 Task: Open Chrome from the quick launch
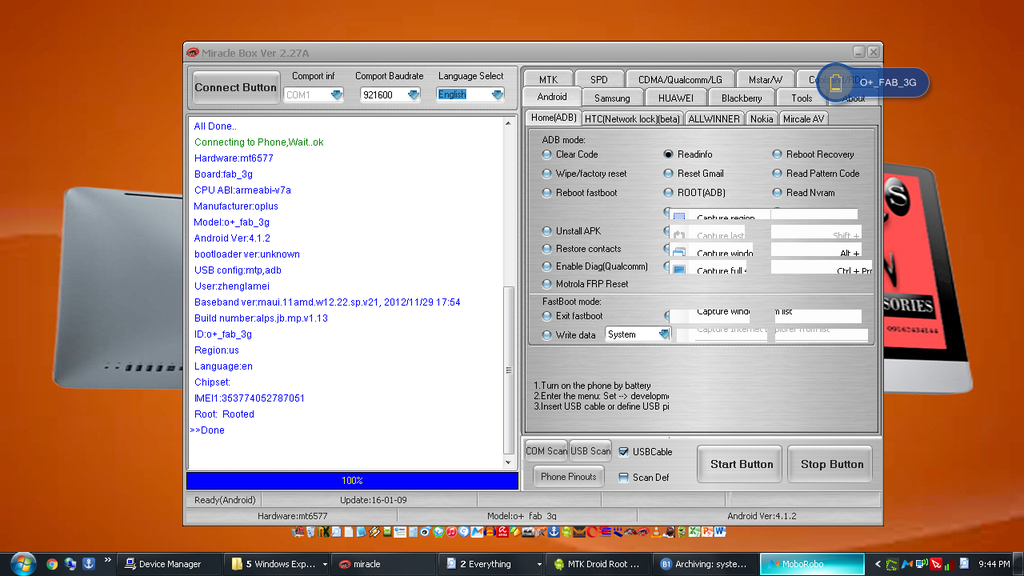51,564
